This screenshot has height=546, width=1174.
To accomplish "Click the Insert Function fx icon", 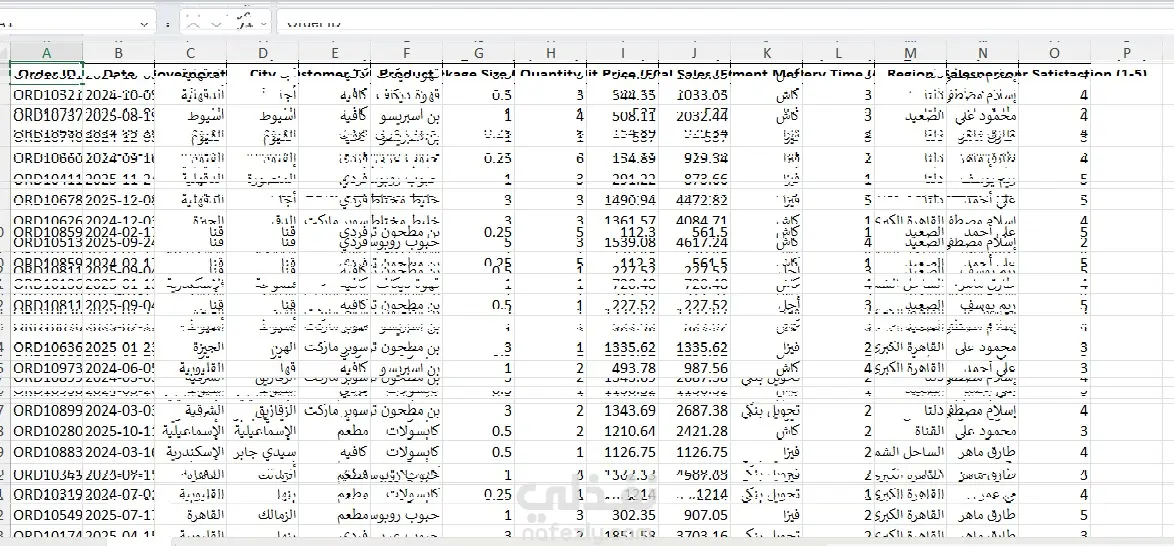I will [x=247, y=19].
